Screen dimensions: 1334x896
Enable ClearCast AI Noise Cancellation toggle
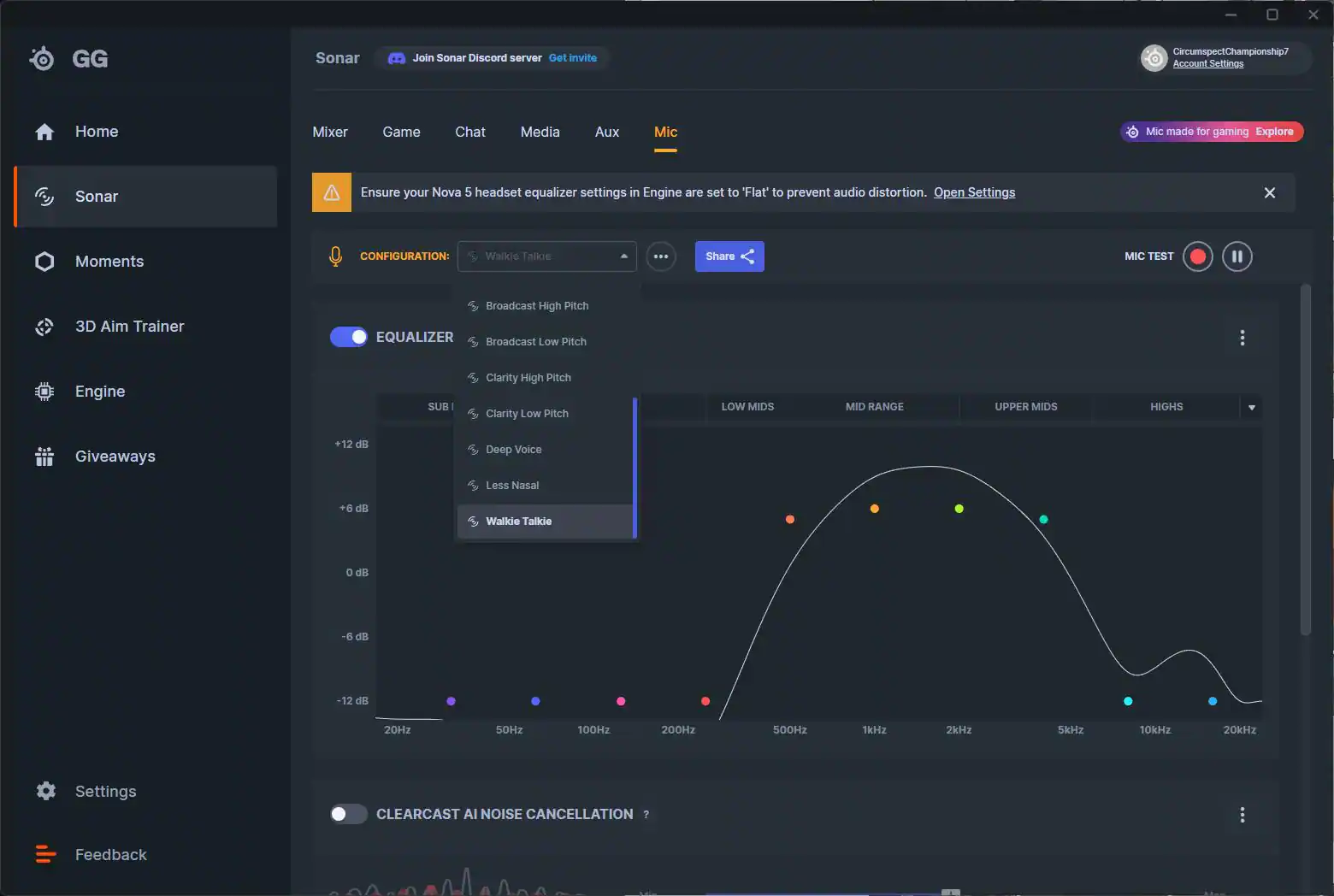[x=349, y=814]
